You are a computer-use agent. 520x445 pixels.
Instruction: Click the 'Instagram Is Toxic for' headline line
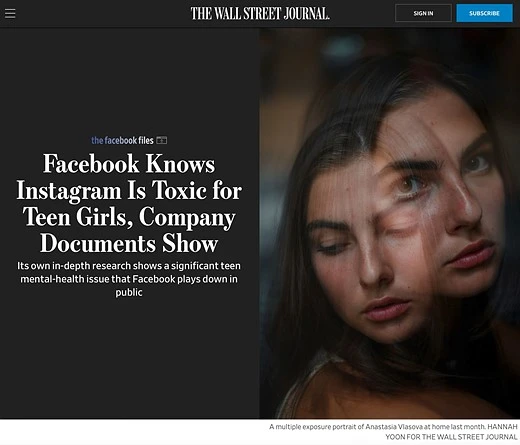(129, 190)
